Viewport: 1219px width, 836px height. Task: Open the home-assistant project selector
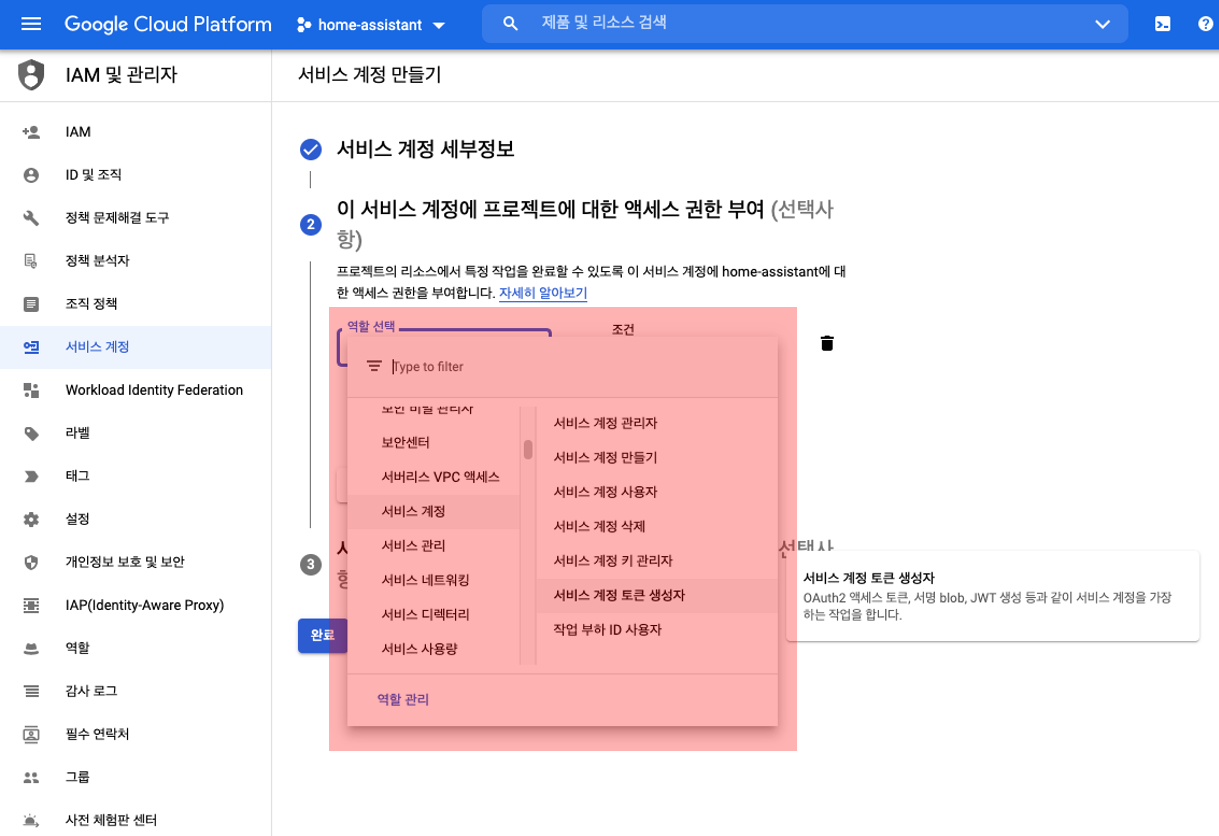371,25
